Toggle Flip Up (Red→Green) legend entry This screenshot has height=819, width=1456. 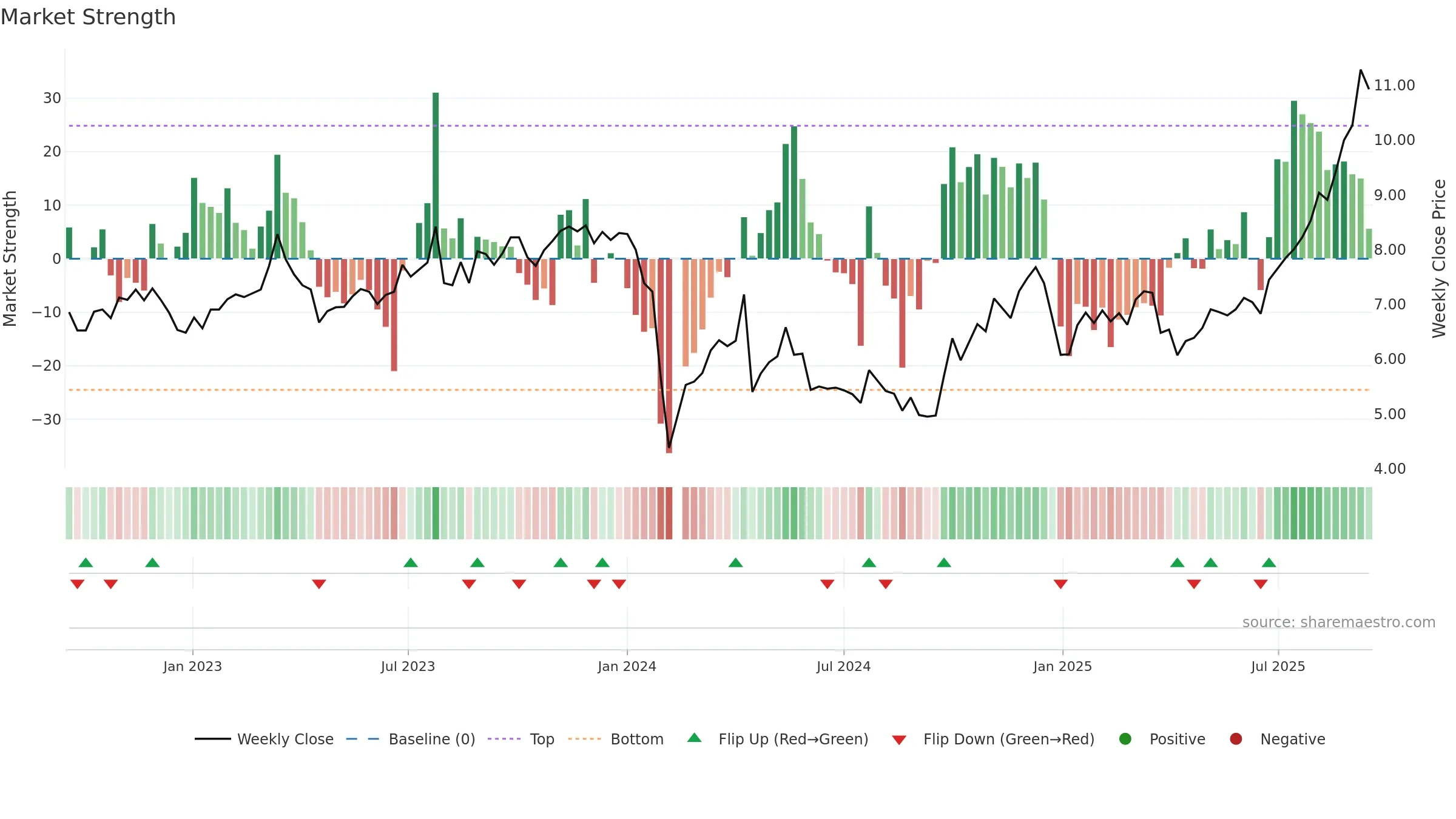(x=778, y=739)
